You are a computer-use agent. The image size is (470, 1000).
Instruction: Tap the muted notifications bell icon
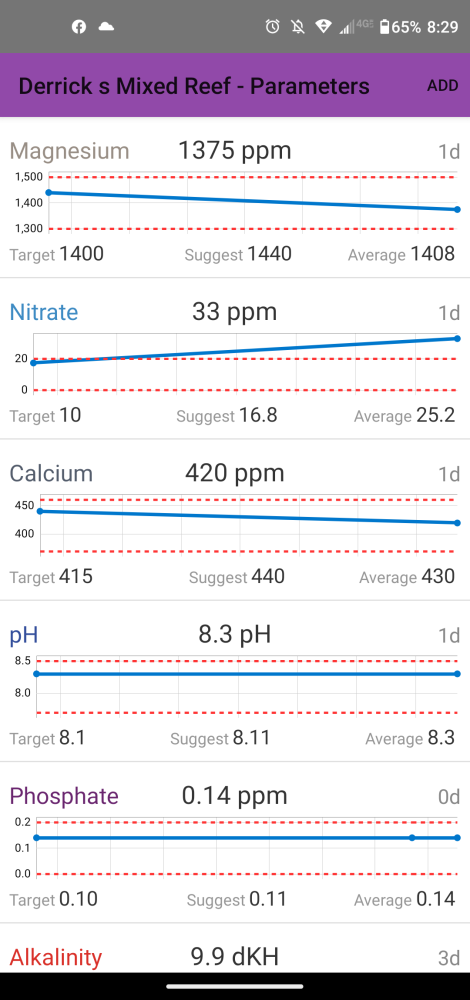coord(298,27)
